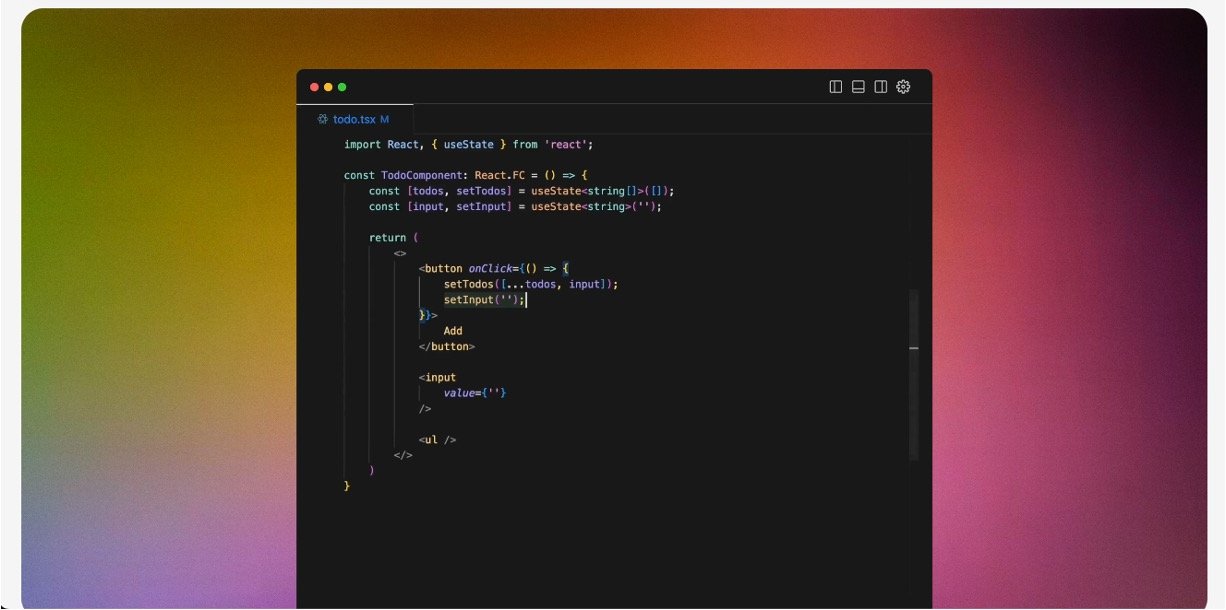Screen dimensions: 1226x610
Task: Toggle the primary left sidebar layout icon
Action: click(x=836, y=87)
